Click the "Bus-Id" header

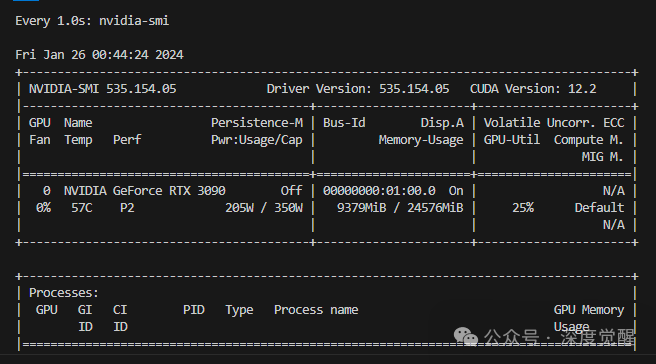(x=344, y=123)
